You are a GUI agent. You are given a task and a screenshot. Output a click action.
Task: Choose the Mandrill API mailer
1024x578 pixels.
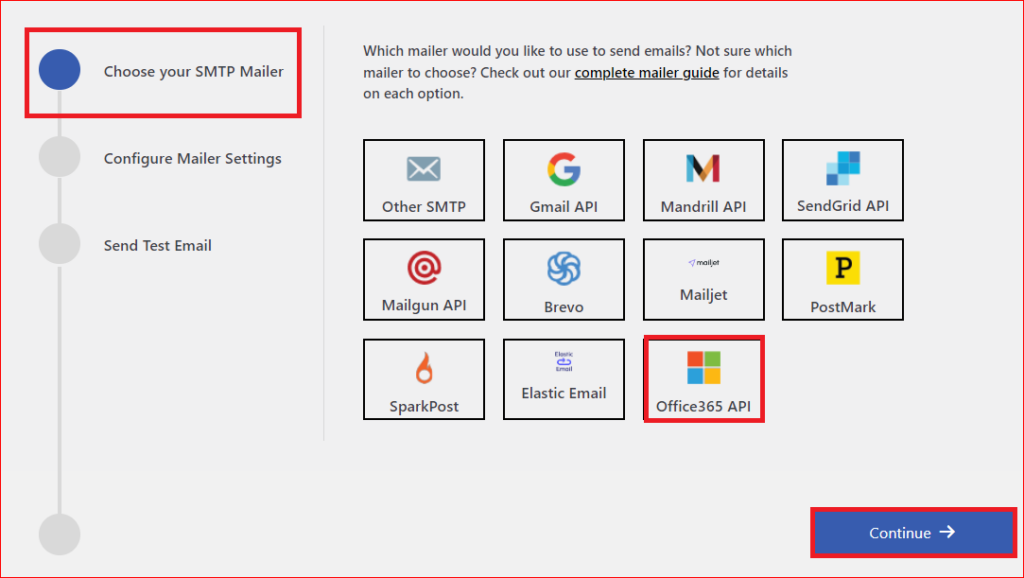(x=704, y=180)
